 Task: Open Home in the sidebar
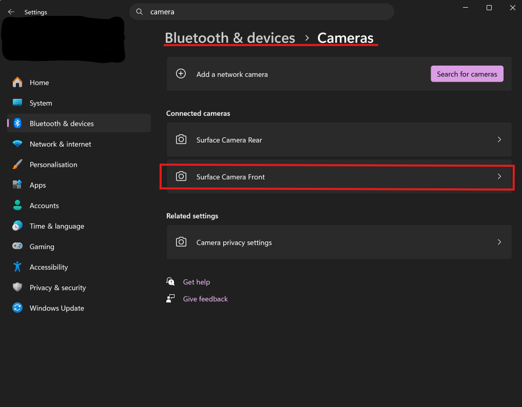coord(79,82)
